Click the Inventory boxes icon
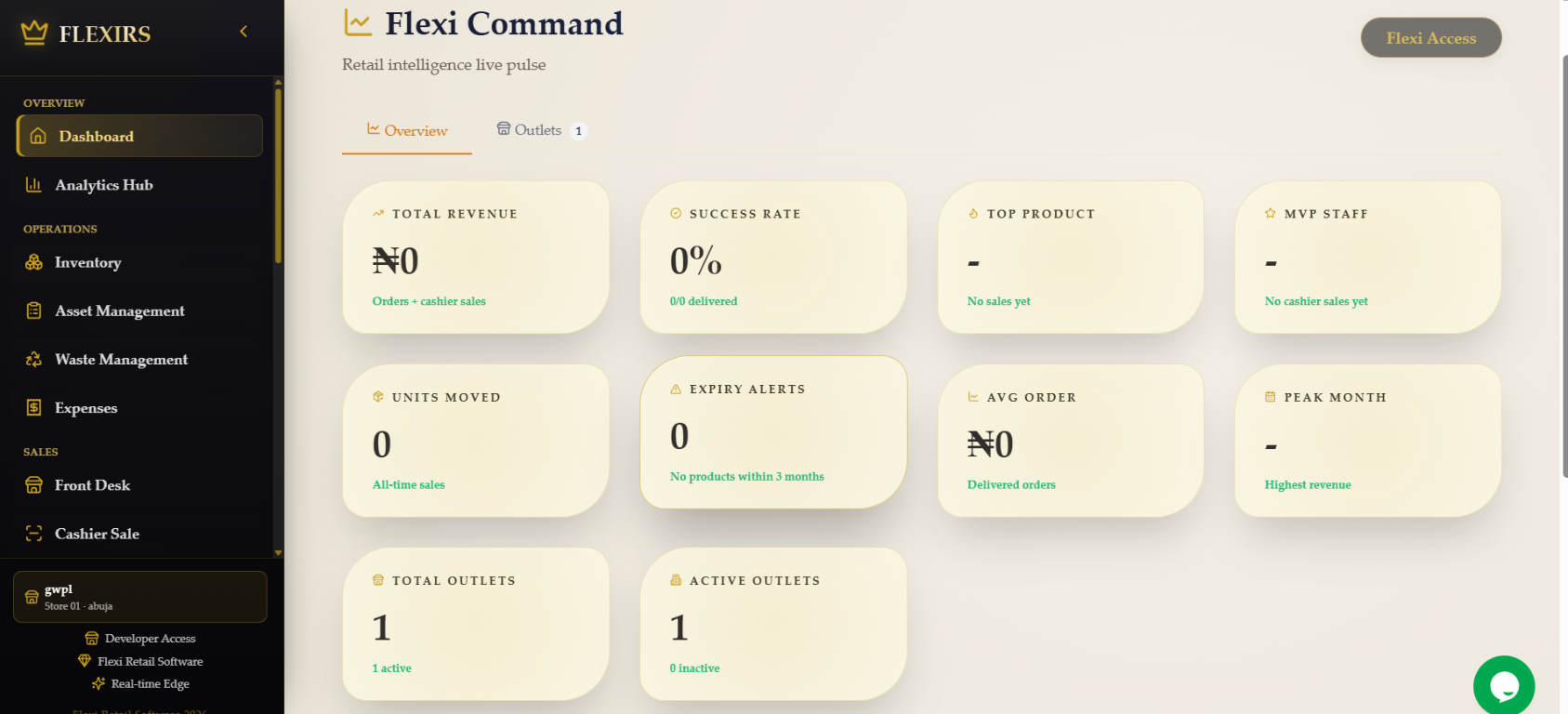The width and height of the screenshot is (1568, 714). 33,262
